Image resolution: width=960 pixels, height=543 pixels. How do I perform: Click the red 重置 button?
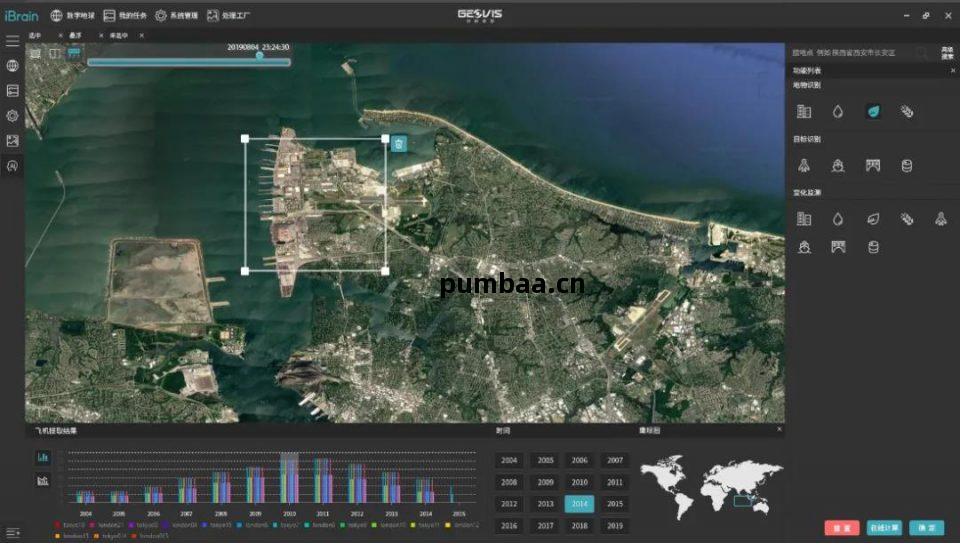tap(842, 528)
